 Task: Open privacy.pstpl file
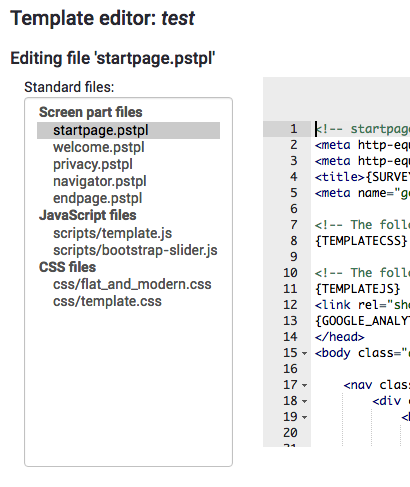point(93,164)
